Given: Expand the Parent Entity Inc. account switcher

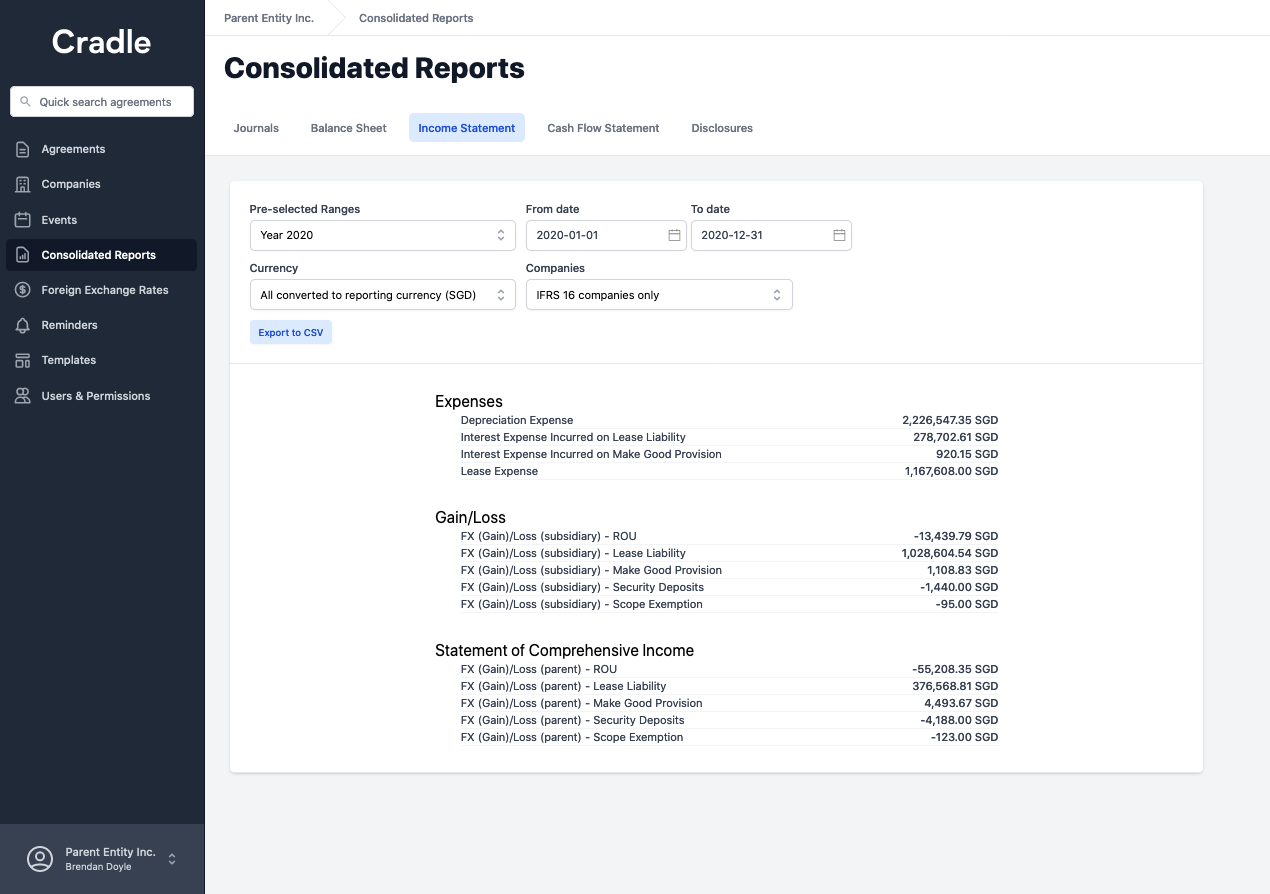Looking at the screenshot, I should pos(102,859).
